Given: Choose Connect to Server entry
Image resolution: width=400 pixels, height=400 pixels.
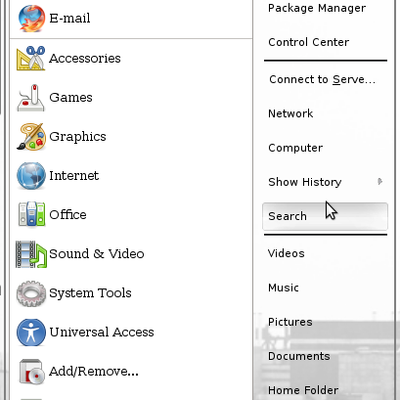Looking at the screenshot, I should coord(322,79).
